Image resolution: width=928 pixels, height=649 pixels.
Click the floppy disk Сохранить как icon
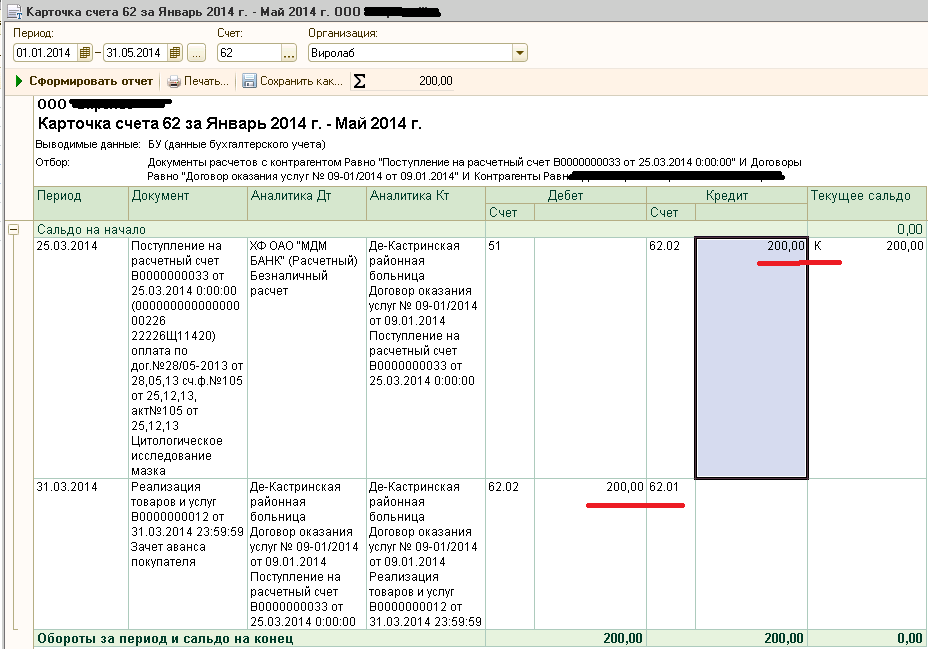click(x=249, y=81)
